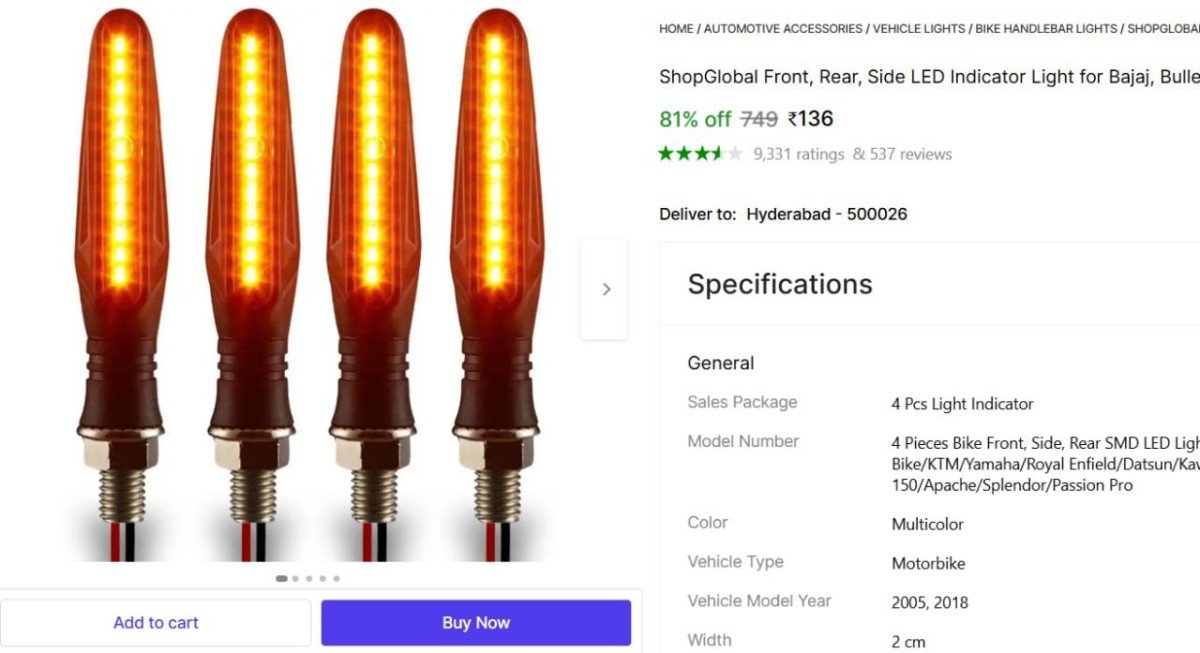Image resolution: width=1200 pixels, height=653 pixels.
Task: Select the second carousel dot indicator
Action: pyautogui.click(x=296, y=578)
